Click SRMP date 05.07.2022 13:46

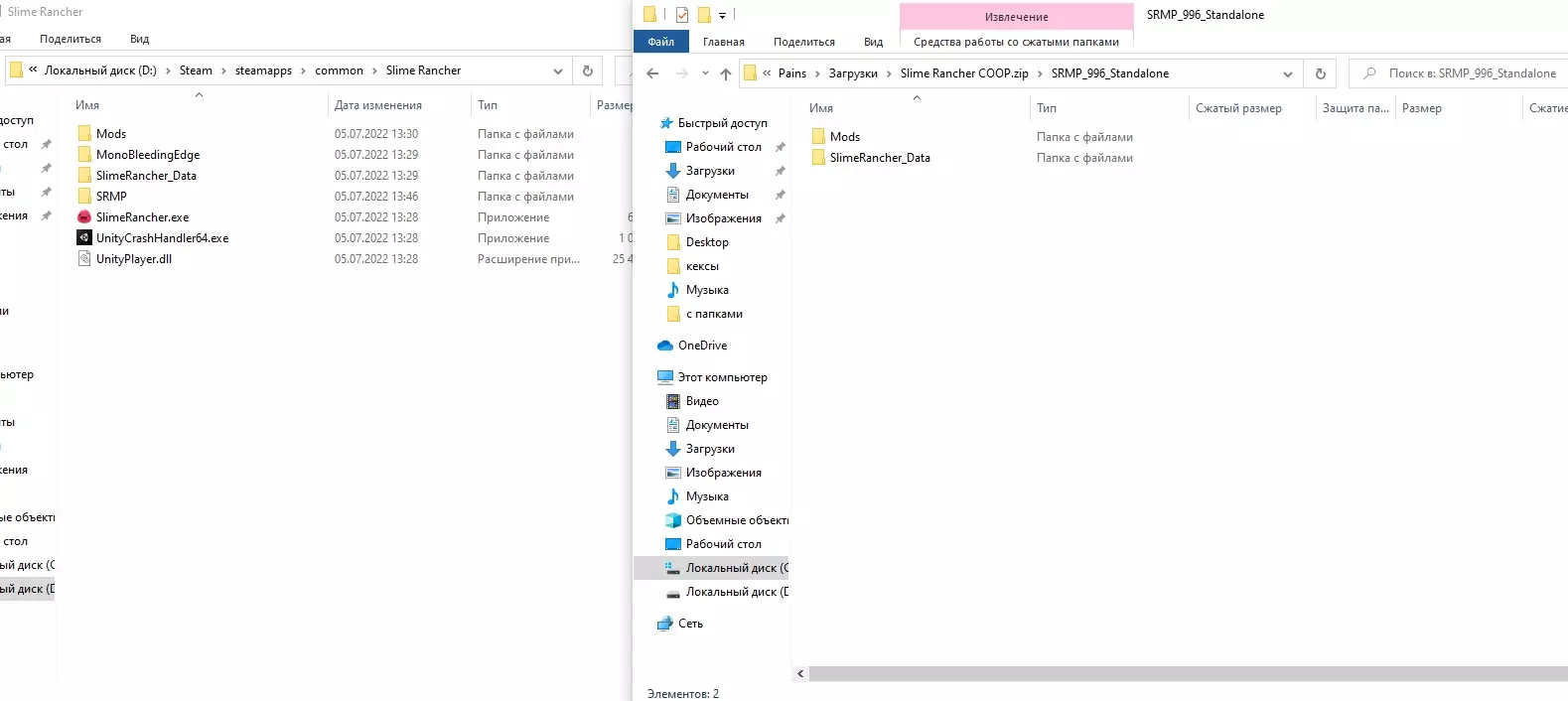pos(376,197)
